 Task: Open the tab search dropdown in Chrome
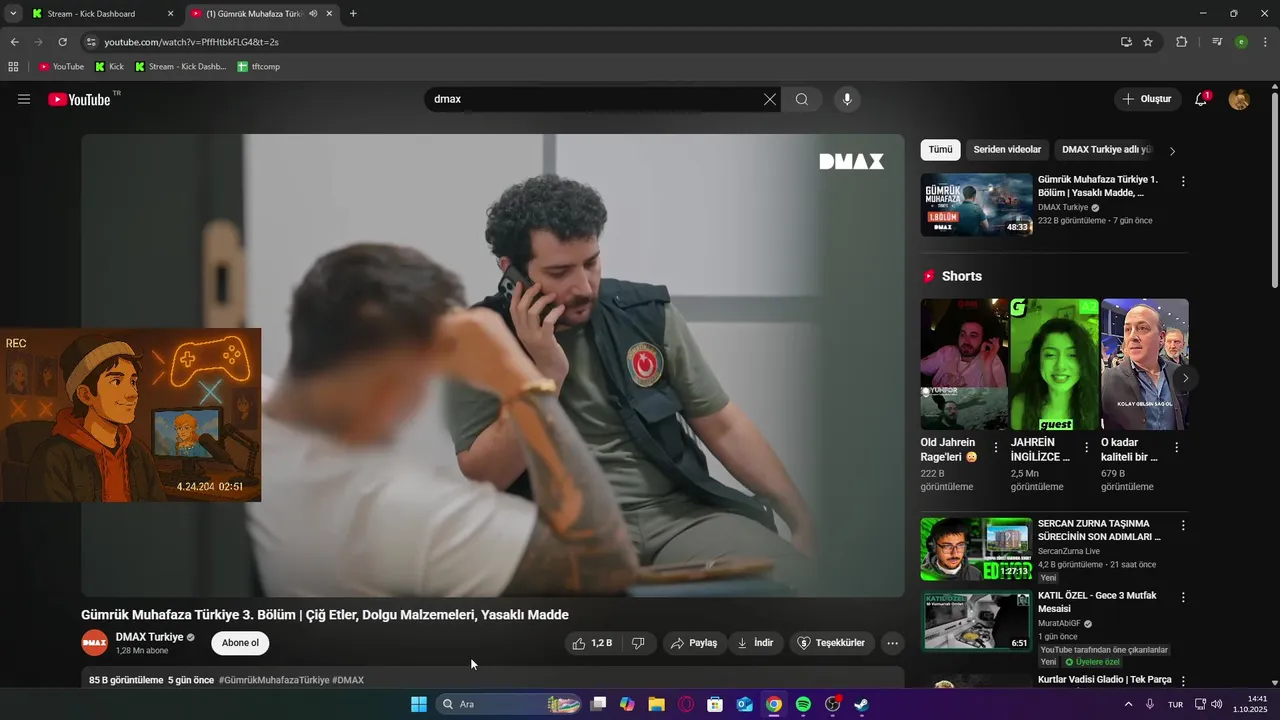coord(13,14)
